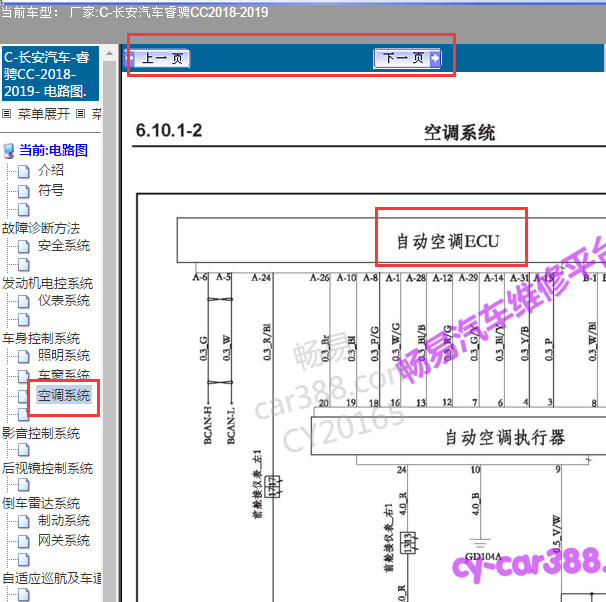Click the BCAN-H wire label
The image size is (606, 602).
tap(208, 425)
